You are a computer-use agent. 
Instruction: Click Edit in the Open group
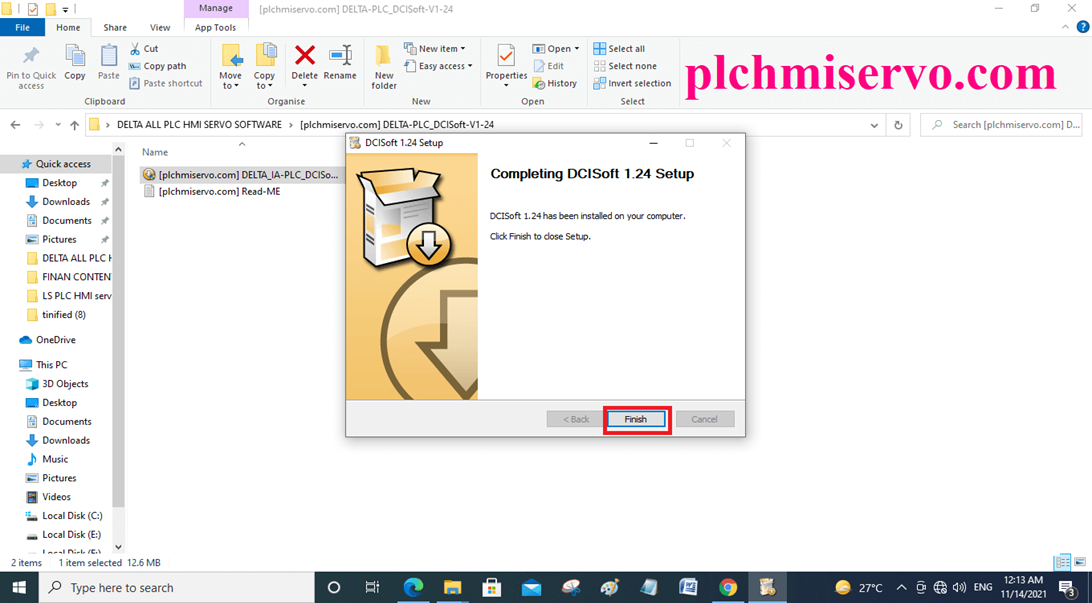coord(549,66)
